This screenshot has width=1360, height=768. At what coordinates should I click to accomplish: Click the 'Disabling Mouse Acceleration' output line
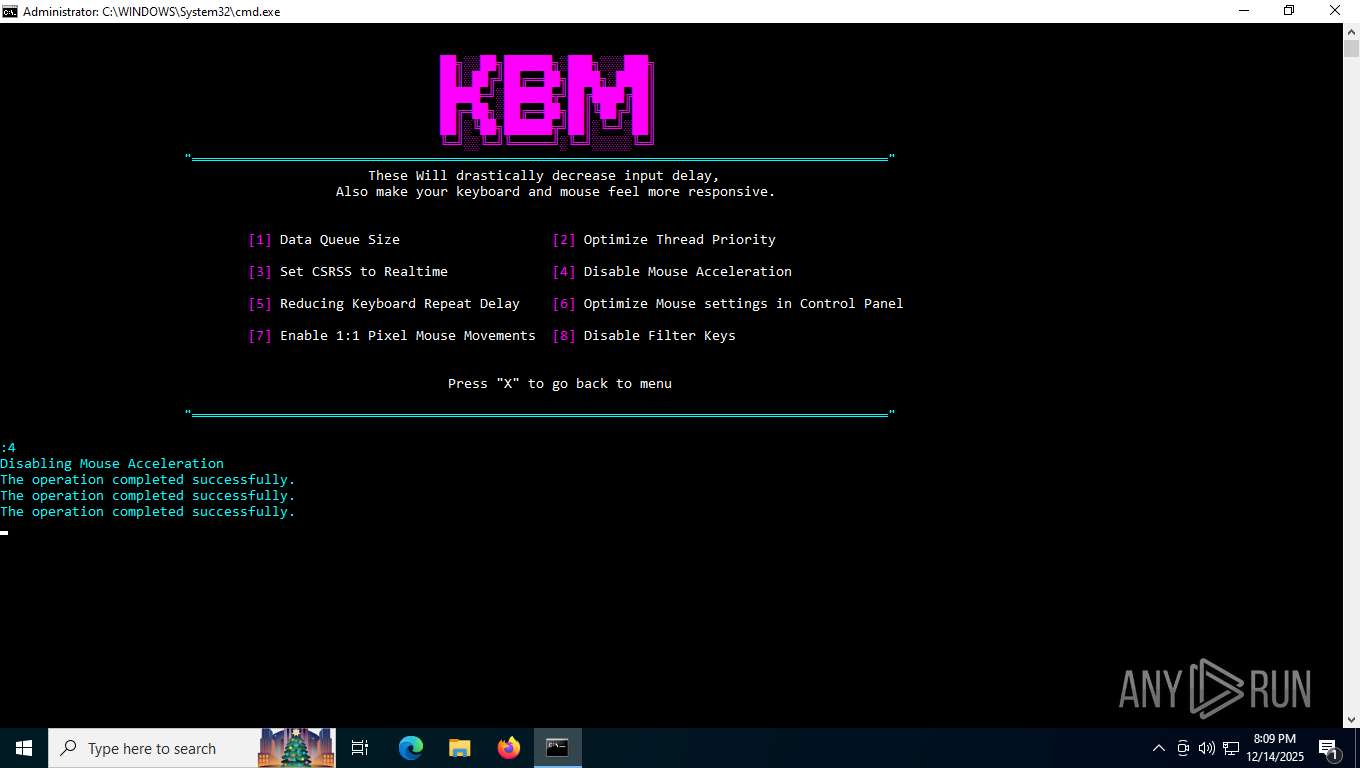tap(112, 464)
